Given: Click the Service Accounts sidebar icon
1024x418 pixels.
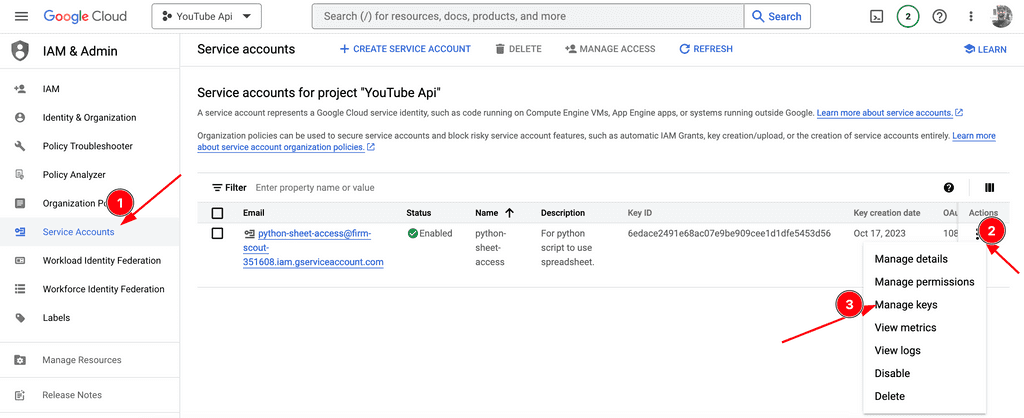Looking at the screenshot, I should [x=20, y=232].
